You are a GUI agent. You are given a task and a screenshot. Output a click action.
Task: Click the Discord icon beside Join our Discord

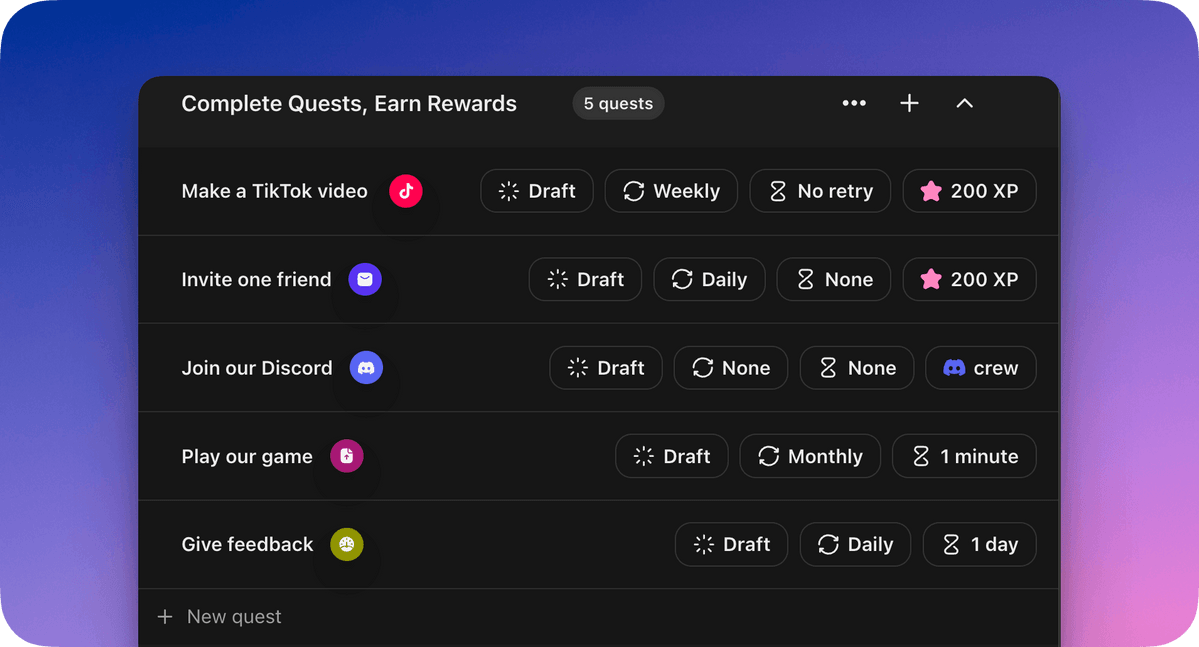click(x=366, y=368)
